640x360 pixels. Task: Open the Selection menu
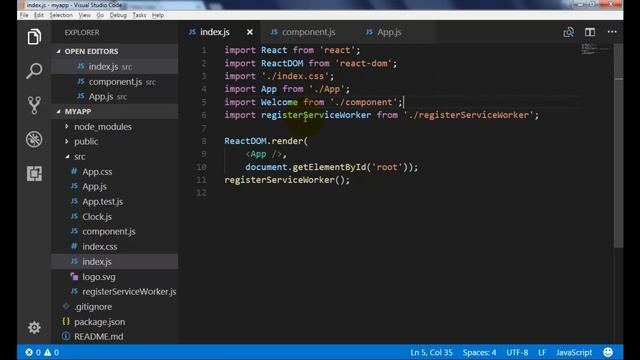pyautogui.click(x=61, y=15)
